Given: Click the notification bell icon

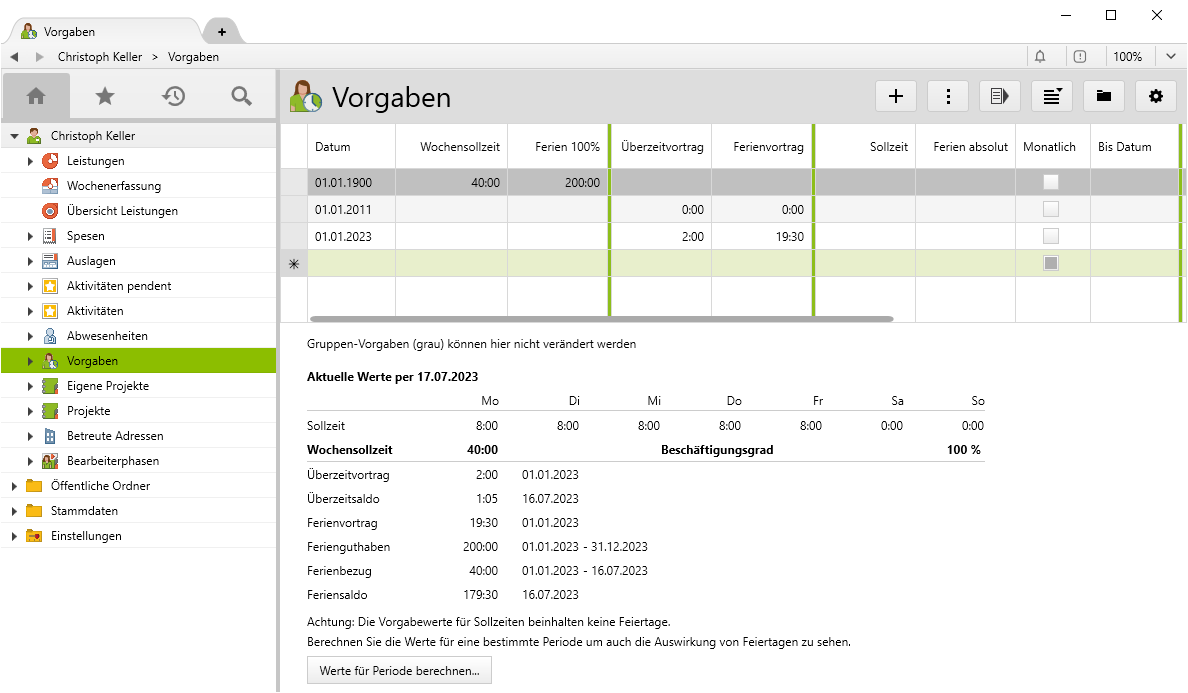Looking at the screenshot, I should point(1040,57).
